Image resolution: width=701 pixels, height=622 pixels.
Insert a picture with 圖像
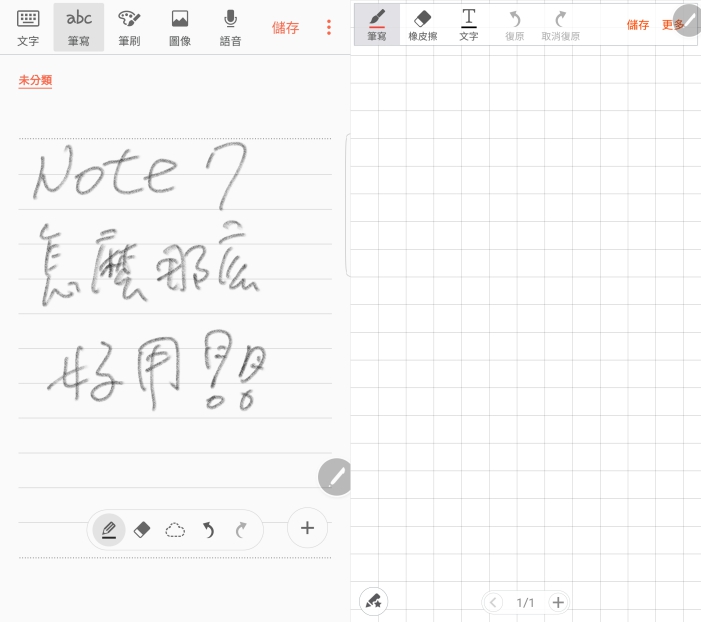[180, 28]
